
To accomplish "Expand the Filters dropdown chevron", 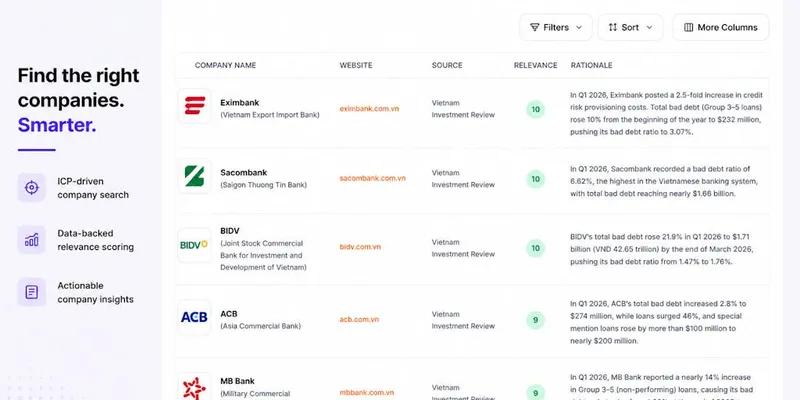I will click(x=579, y=28).
